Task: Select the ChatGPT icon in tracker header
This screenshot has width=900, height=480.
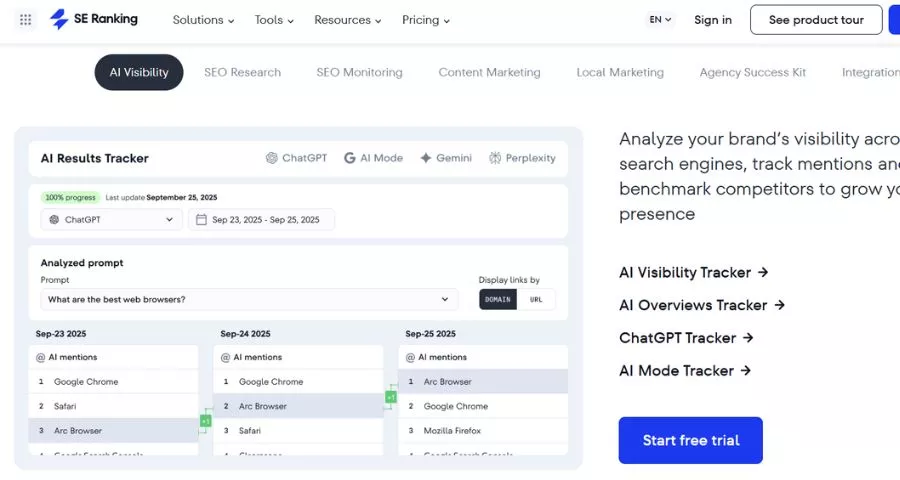Action: pos(271,158)
